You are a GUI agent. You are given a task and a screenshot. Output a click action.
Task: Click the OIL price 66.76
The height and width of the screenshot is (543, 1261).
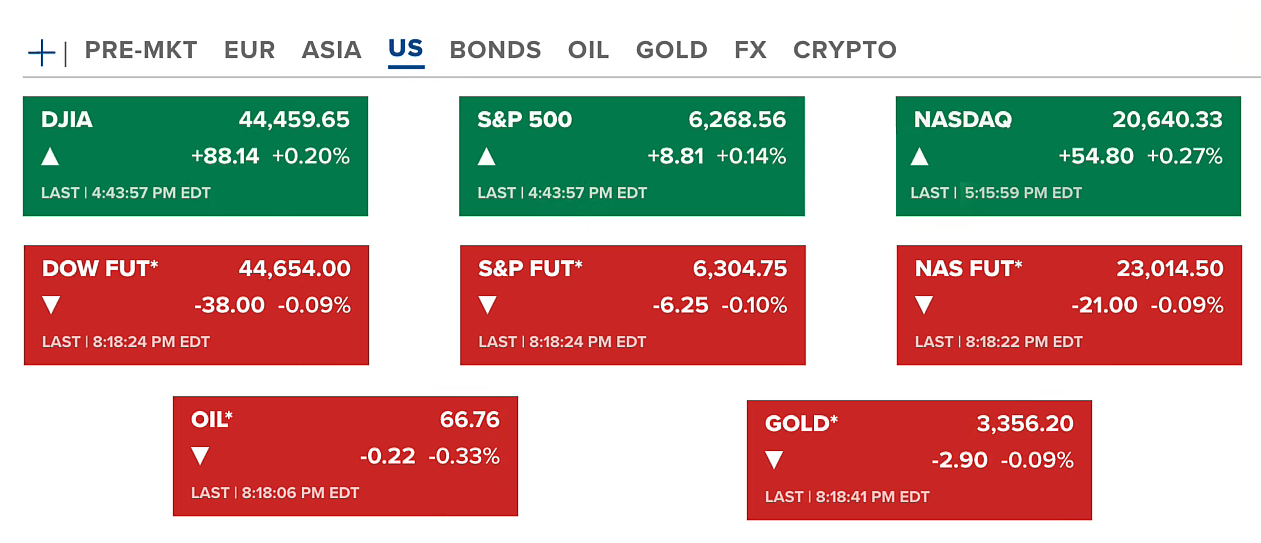(469, 420)
